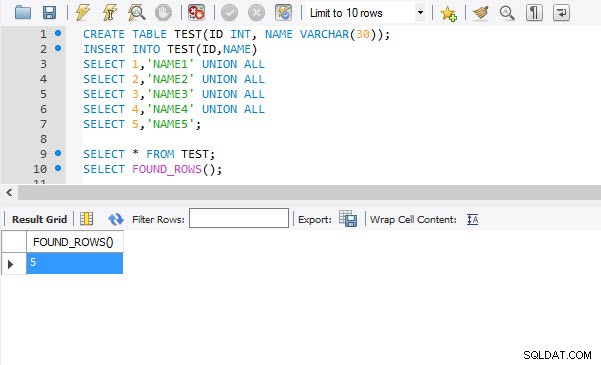
Task: Beautify query with broom icon
Action: 481,13
